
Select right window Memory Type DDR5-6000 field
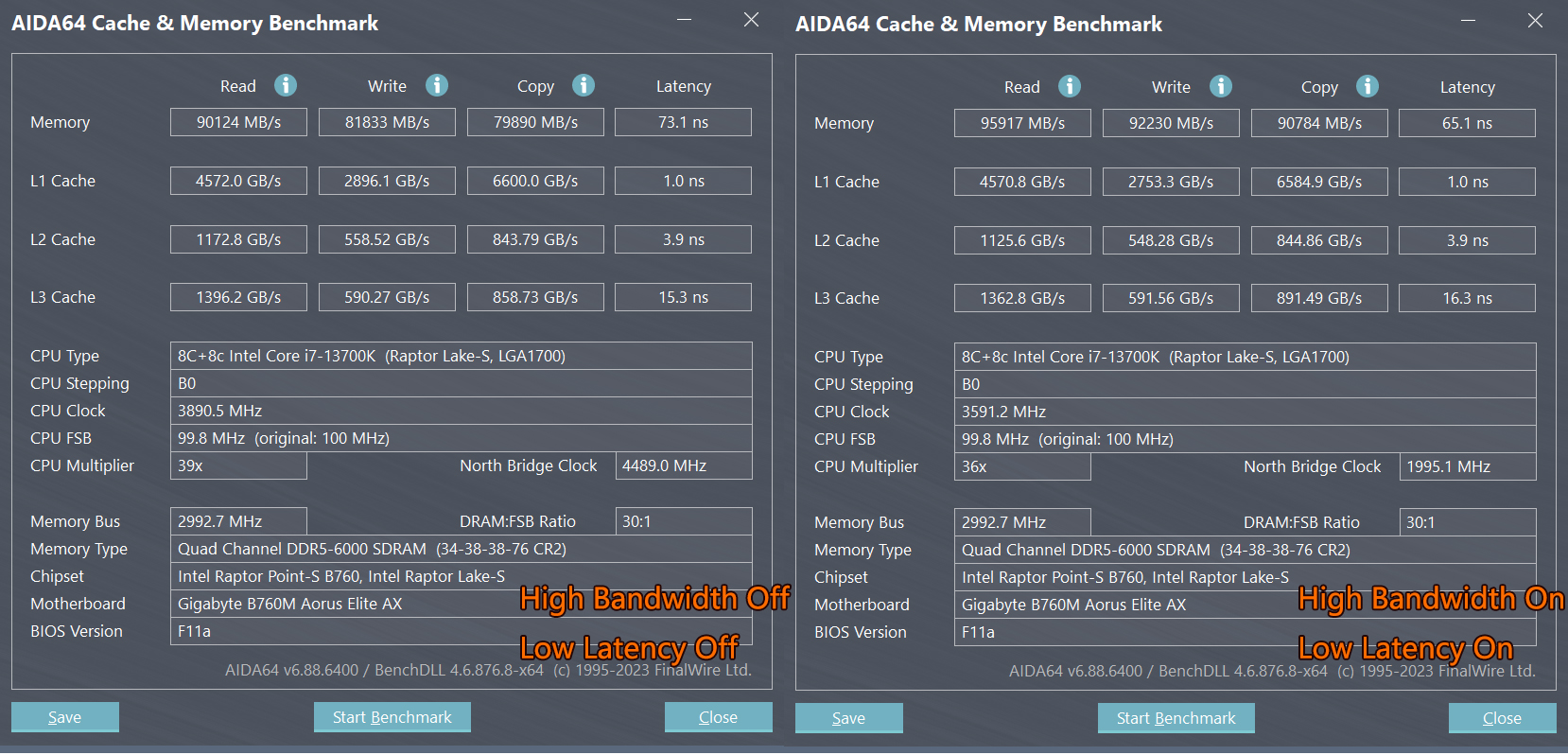[x=1246, y=550]
